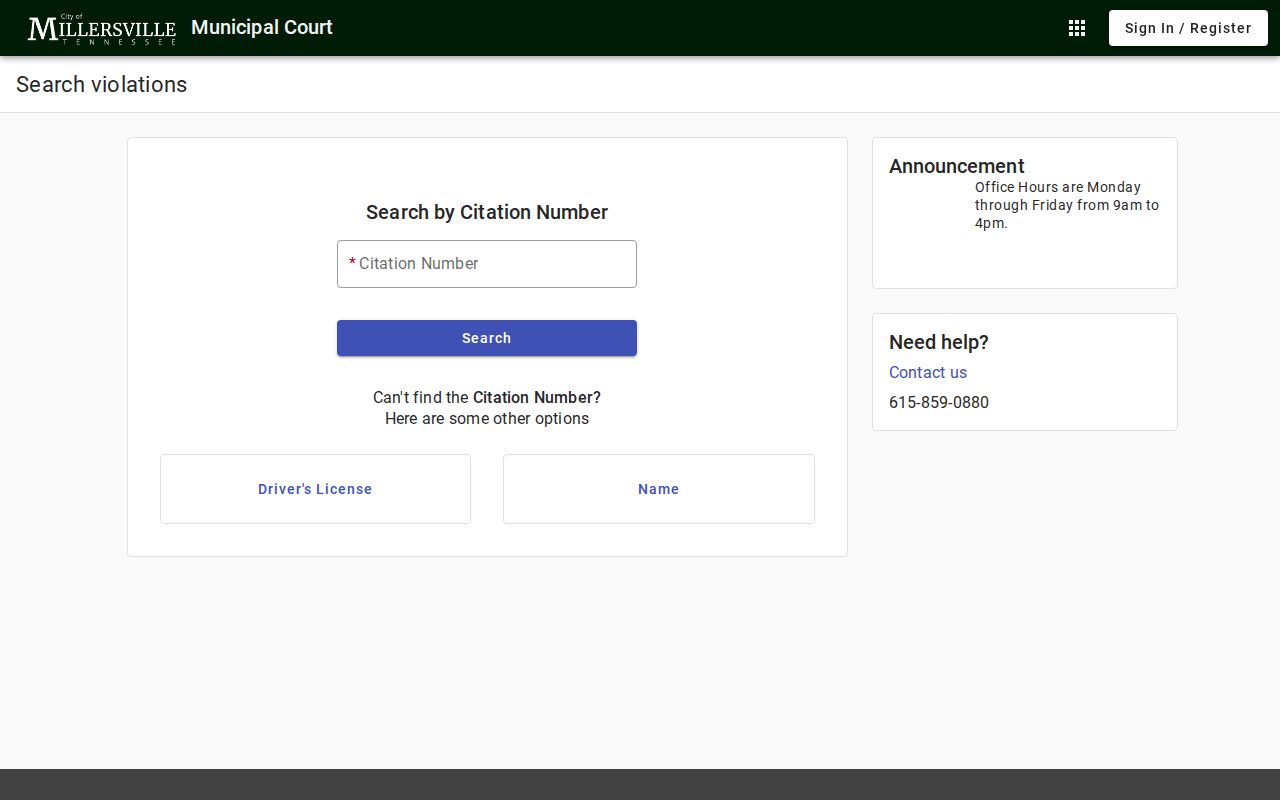
Task: Click "Here are some other options" text
Action: 487,418
